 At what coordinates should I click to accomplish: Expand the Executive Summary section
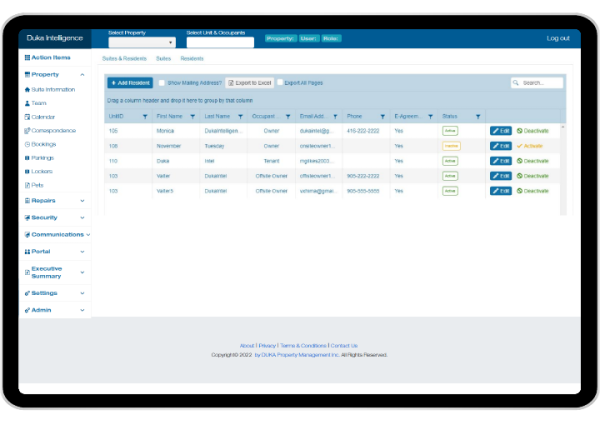point(82,272)
